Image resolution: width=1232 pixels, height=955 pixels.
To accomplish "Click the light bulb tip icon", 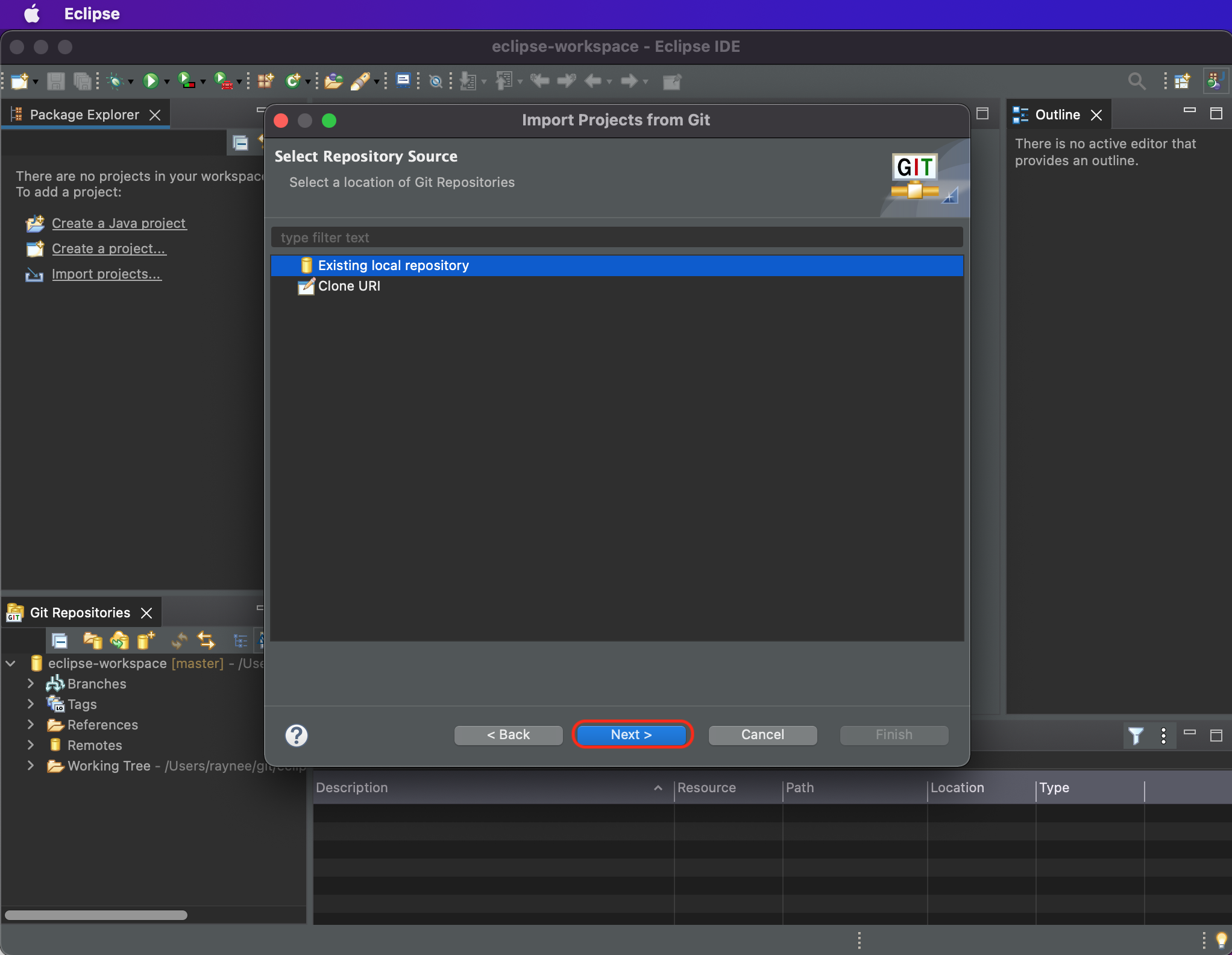I will (x=1221, y=939).
